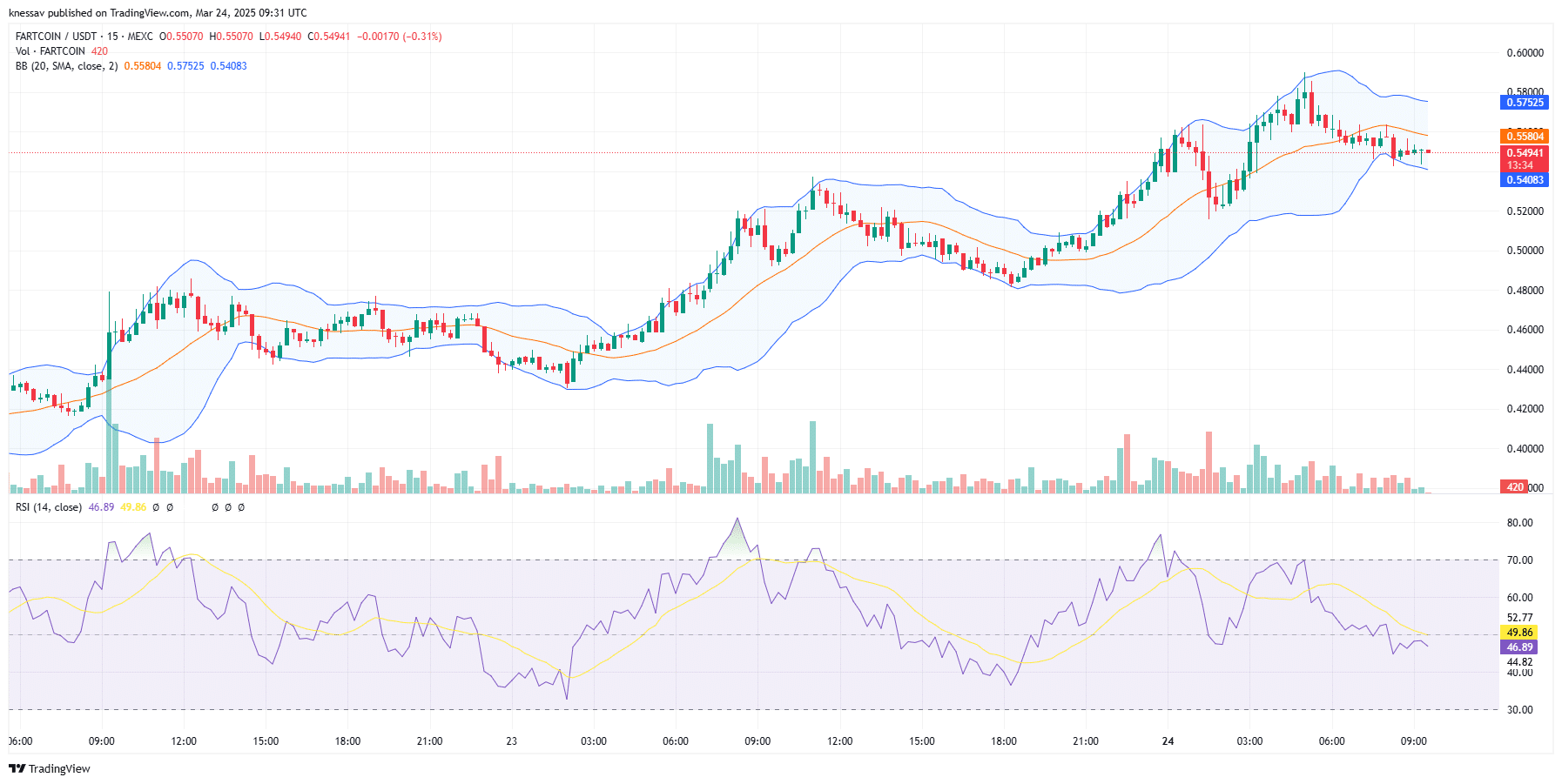Click the last 09:00 label, after date 24
Screen dimensions: 1562x784
point(1413,741)
